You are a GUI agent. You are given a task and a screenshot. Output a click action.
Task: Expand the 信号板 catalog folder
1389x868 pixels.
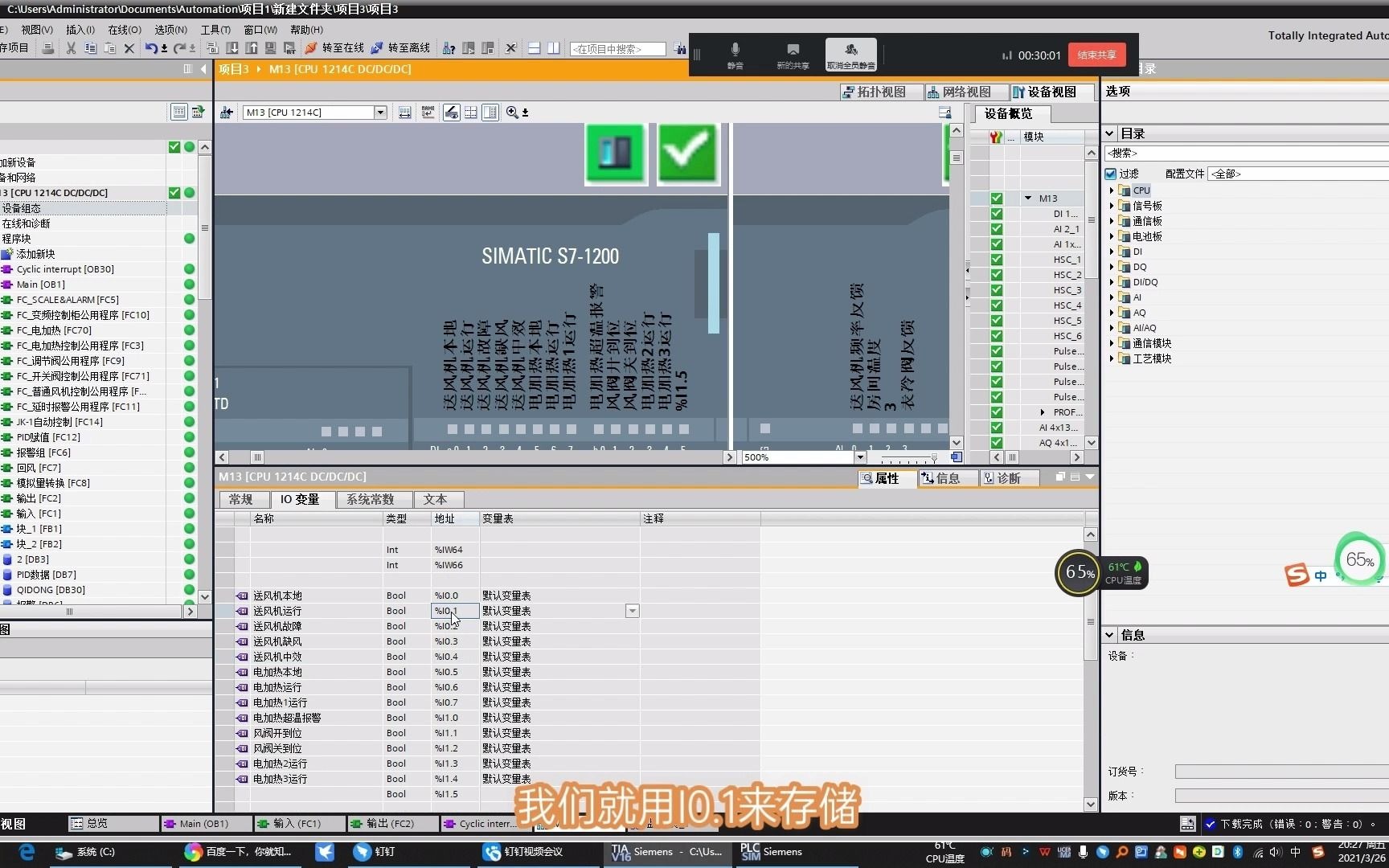click(x=1112, y=206)
